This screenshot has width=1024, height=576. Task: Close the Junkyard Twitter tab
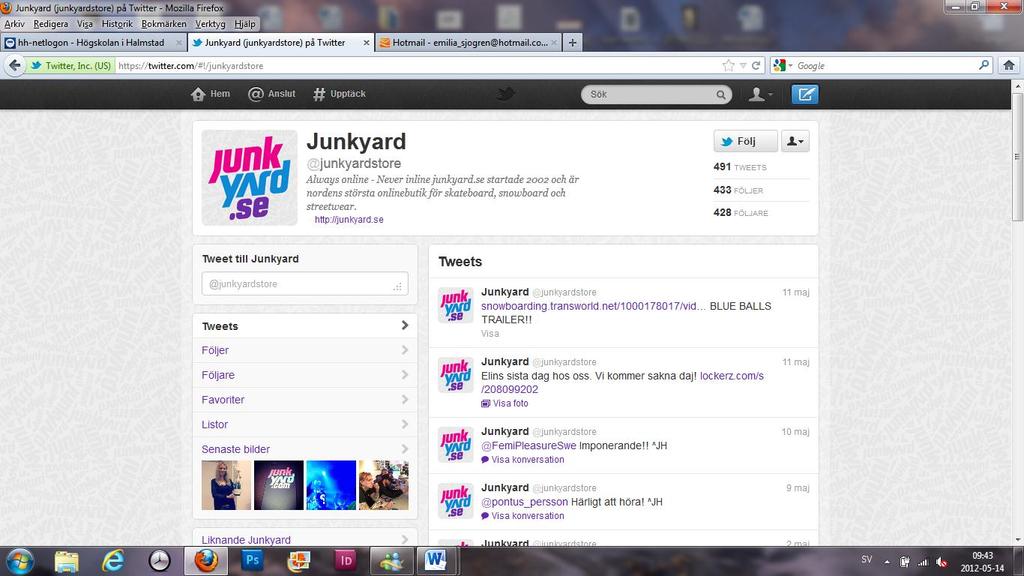[x=366, y=42]
